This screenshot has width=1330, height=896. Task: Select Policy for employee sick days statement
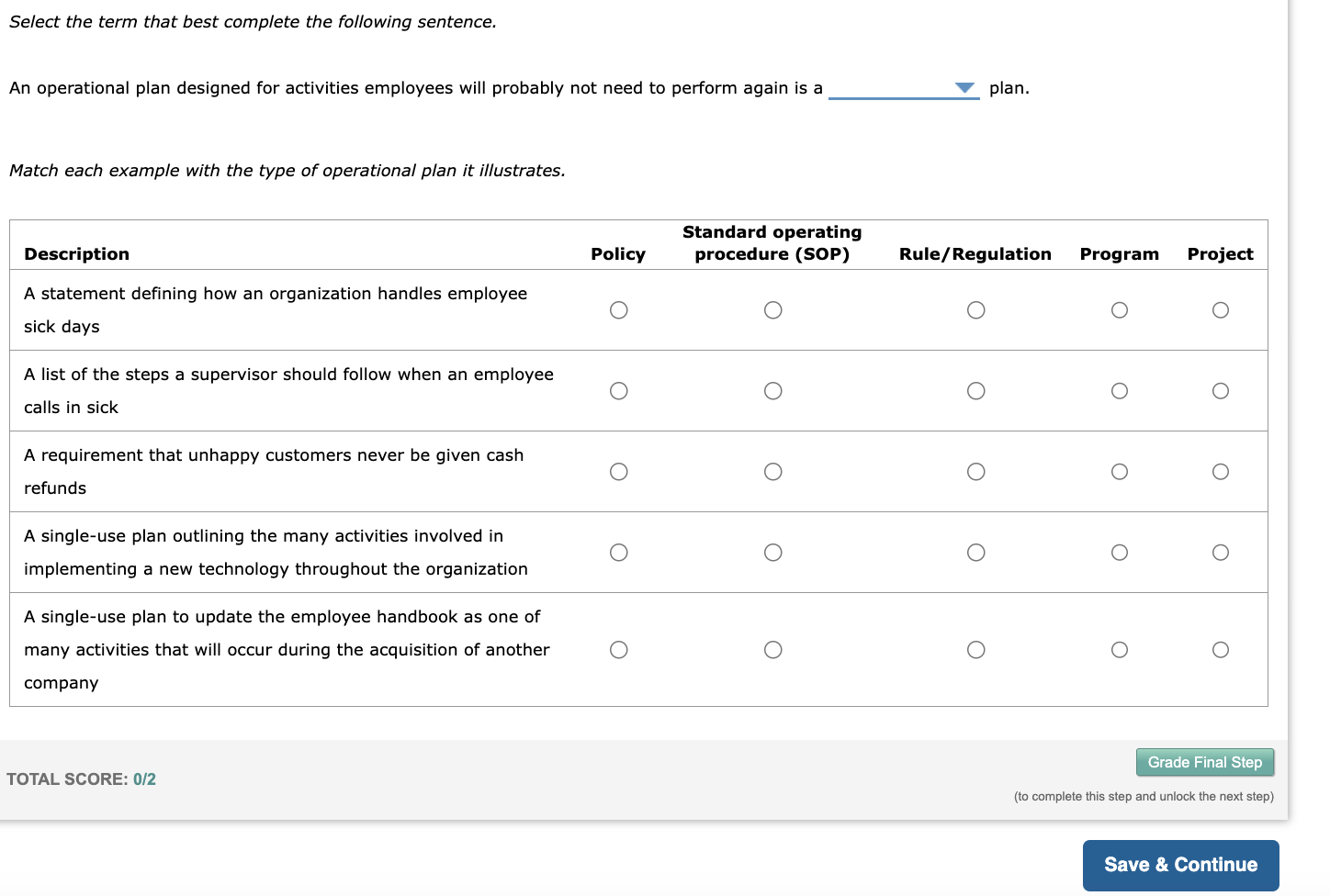click(x=619, y=310)
